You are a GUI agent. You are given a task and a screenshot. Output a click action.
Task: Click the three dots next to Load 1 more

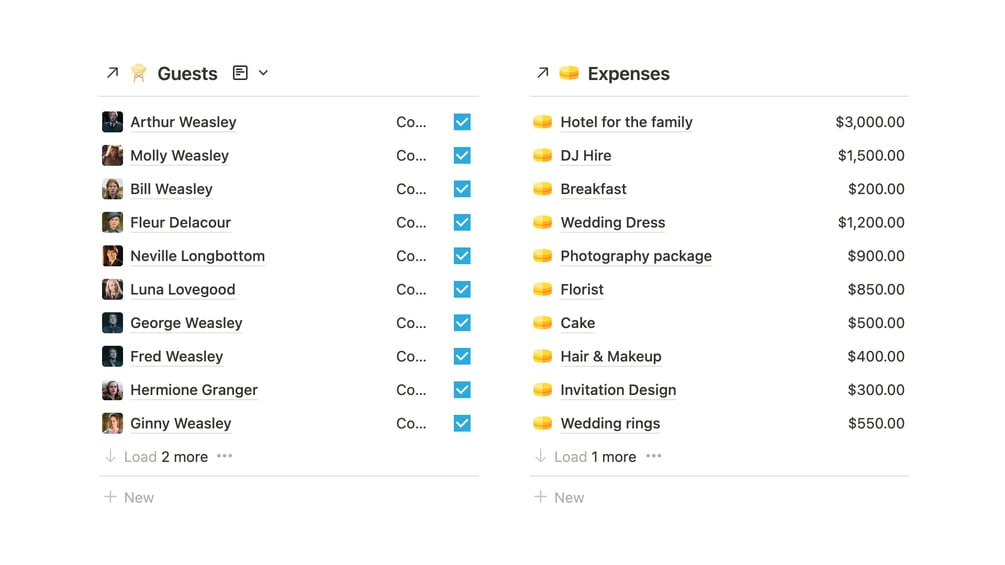(x=654, y=456)
